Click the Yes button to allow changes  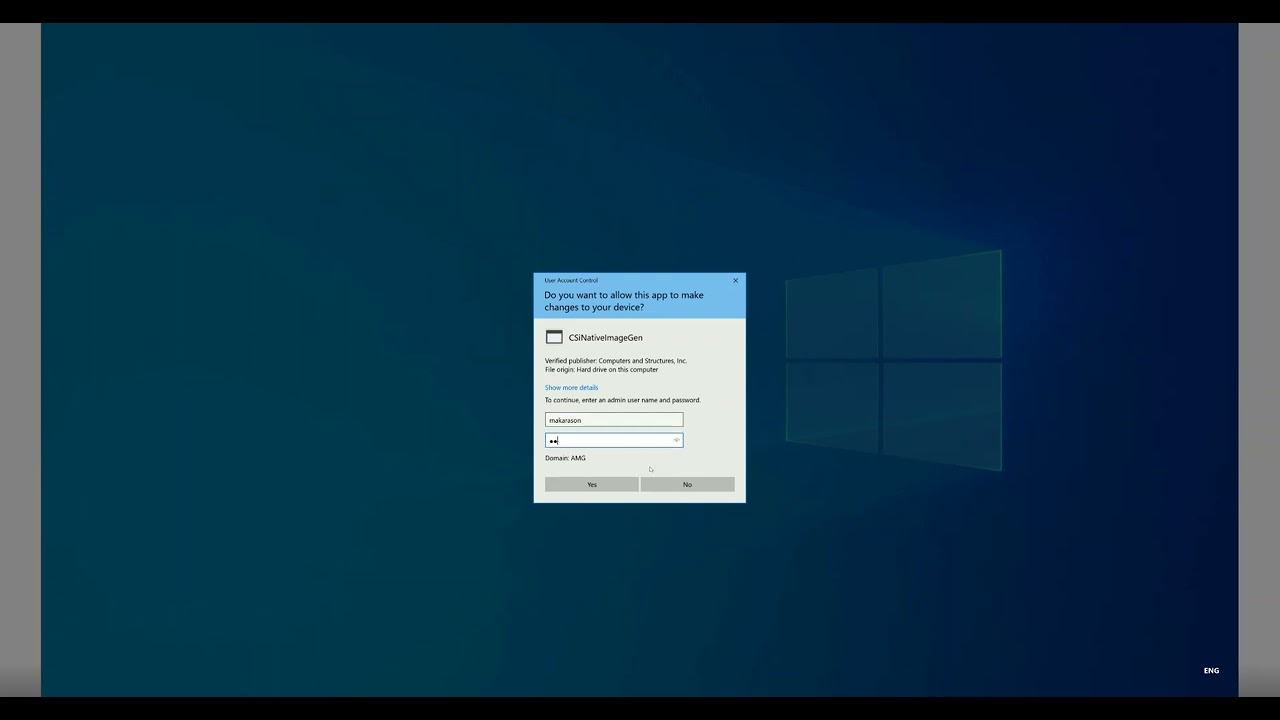tap(591, 484)
